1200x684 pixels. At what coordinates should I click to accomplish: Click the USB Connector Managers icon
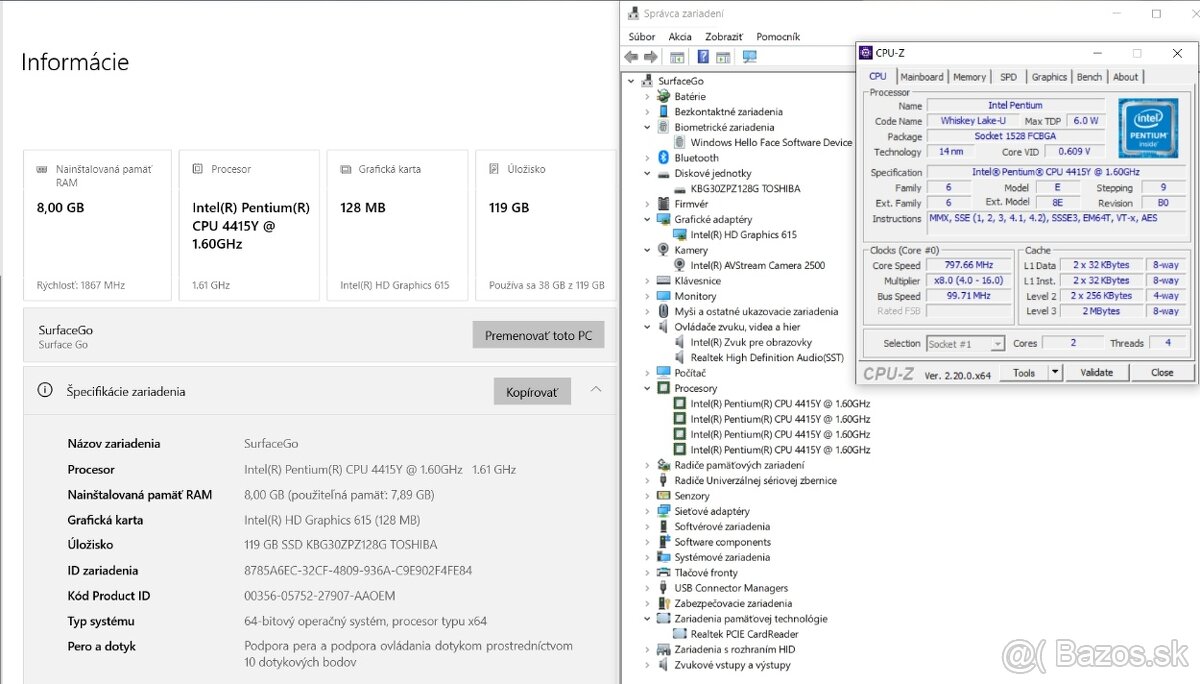click(664, 588)
